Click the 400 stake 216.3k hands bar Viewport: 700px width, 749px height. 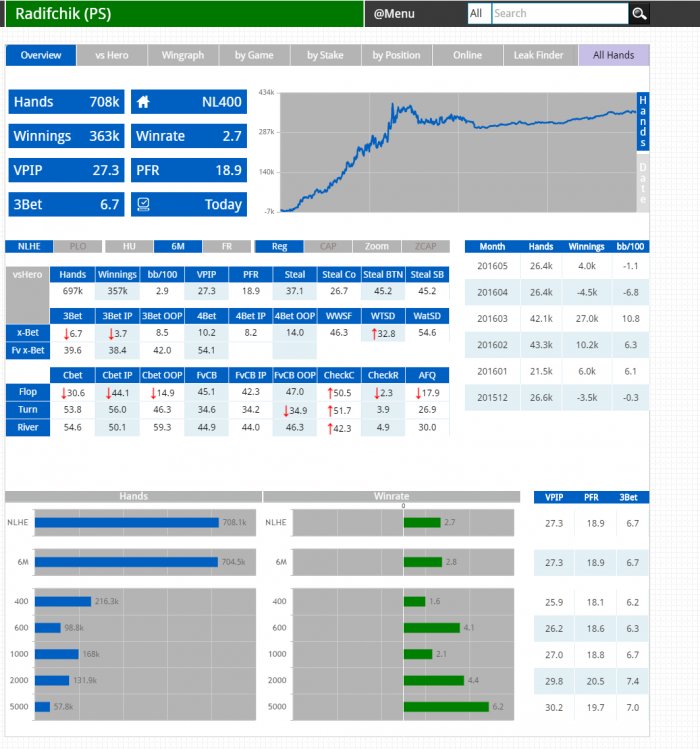point(63,601)
